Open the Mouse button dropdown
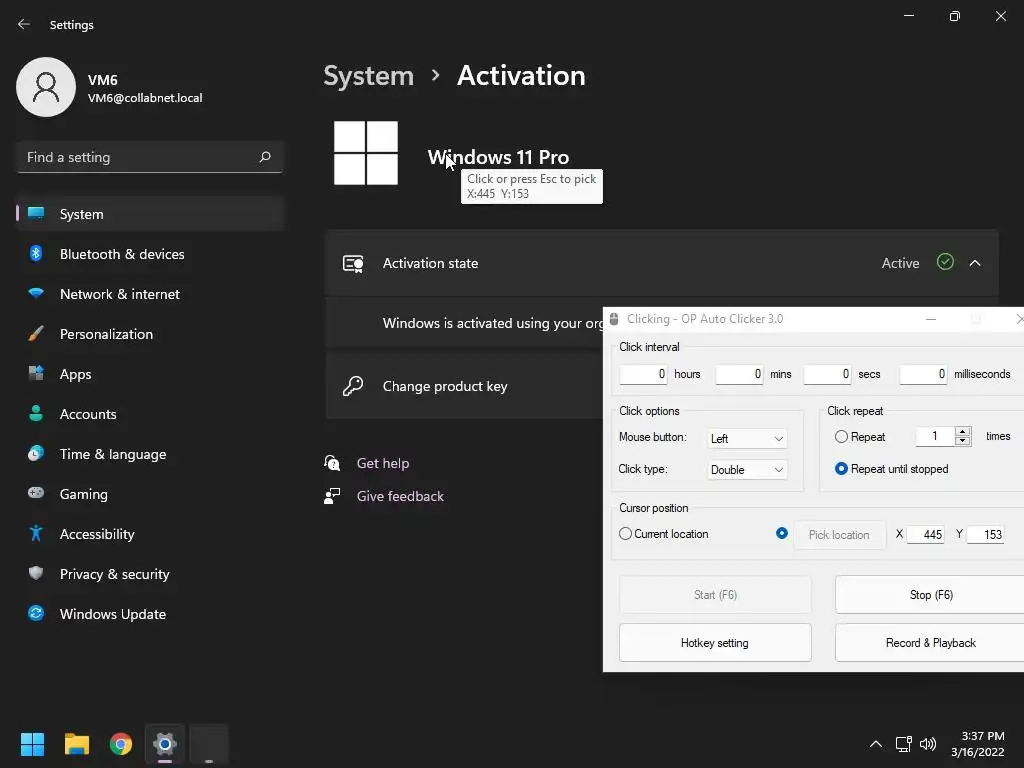 point(747,438)
